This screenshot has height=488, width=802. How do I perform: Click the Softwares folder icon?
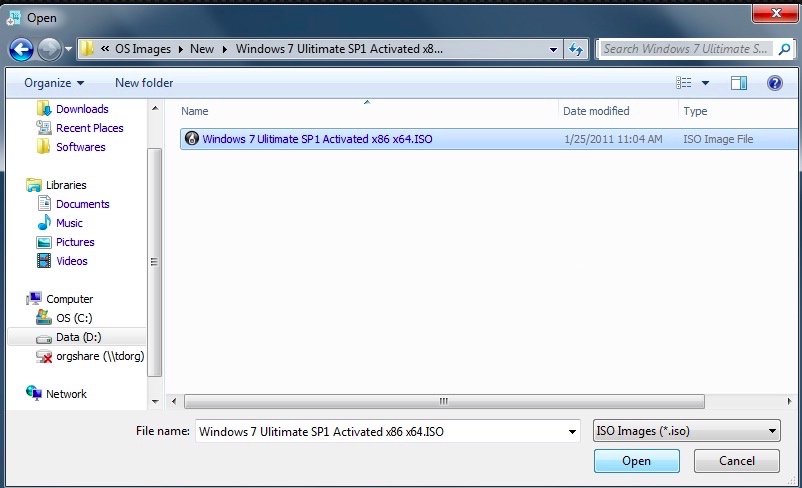43,146
